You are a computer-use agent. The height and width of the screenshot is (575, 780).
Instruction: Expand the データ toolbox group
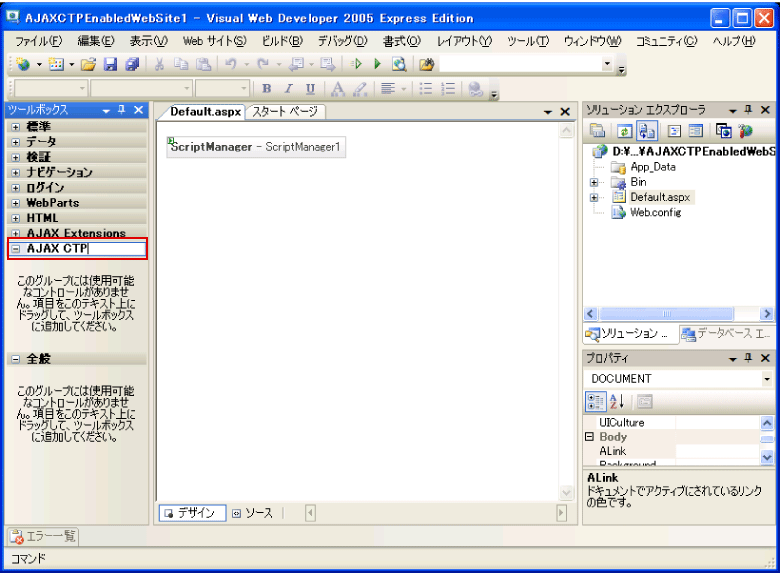tap(15, 142)
